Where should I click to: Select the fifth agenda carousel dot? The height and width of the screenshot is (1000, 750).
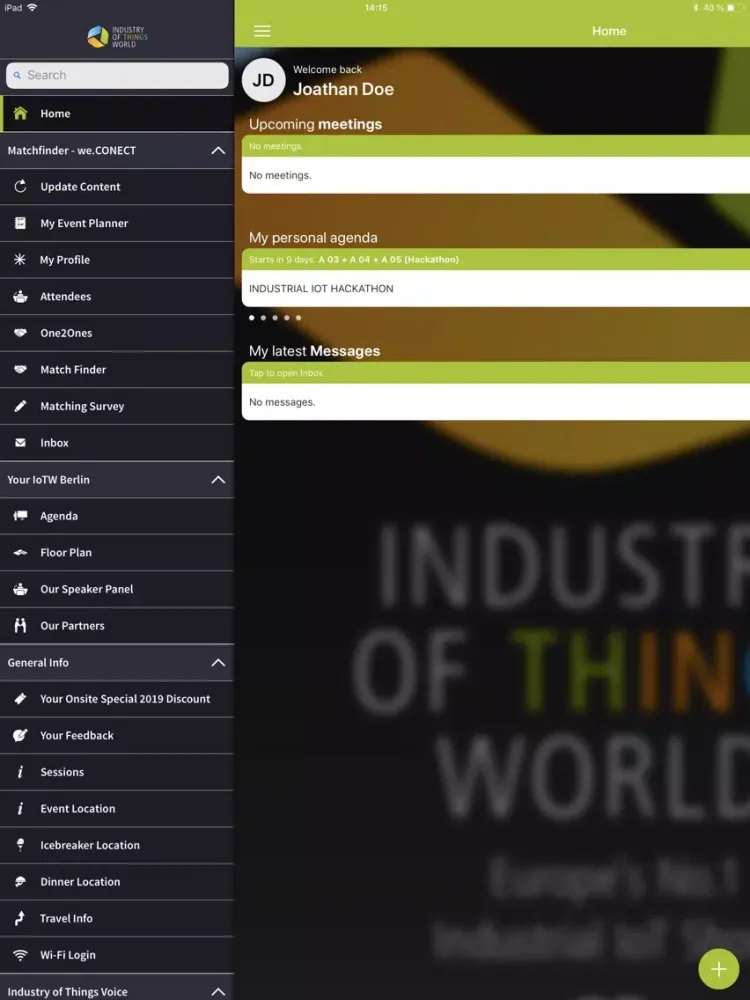pos(298,318)
